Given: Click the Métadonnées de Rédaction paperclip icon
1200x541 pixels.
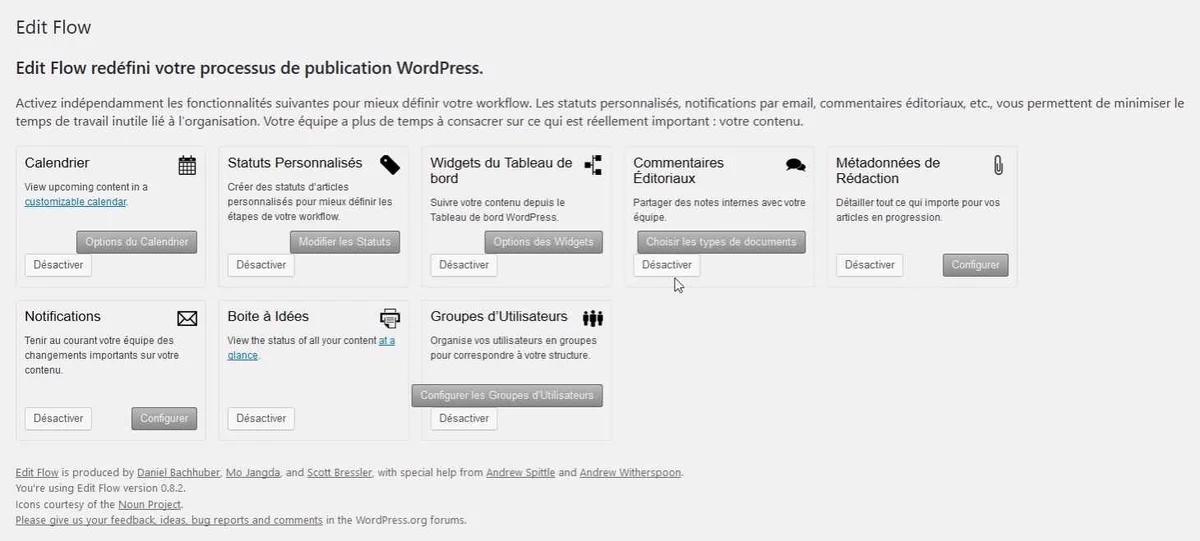Looking at the screenshot, I should click(x=997, y=165).
